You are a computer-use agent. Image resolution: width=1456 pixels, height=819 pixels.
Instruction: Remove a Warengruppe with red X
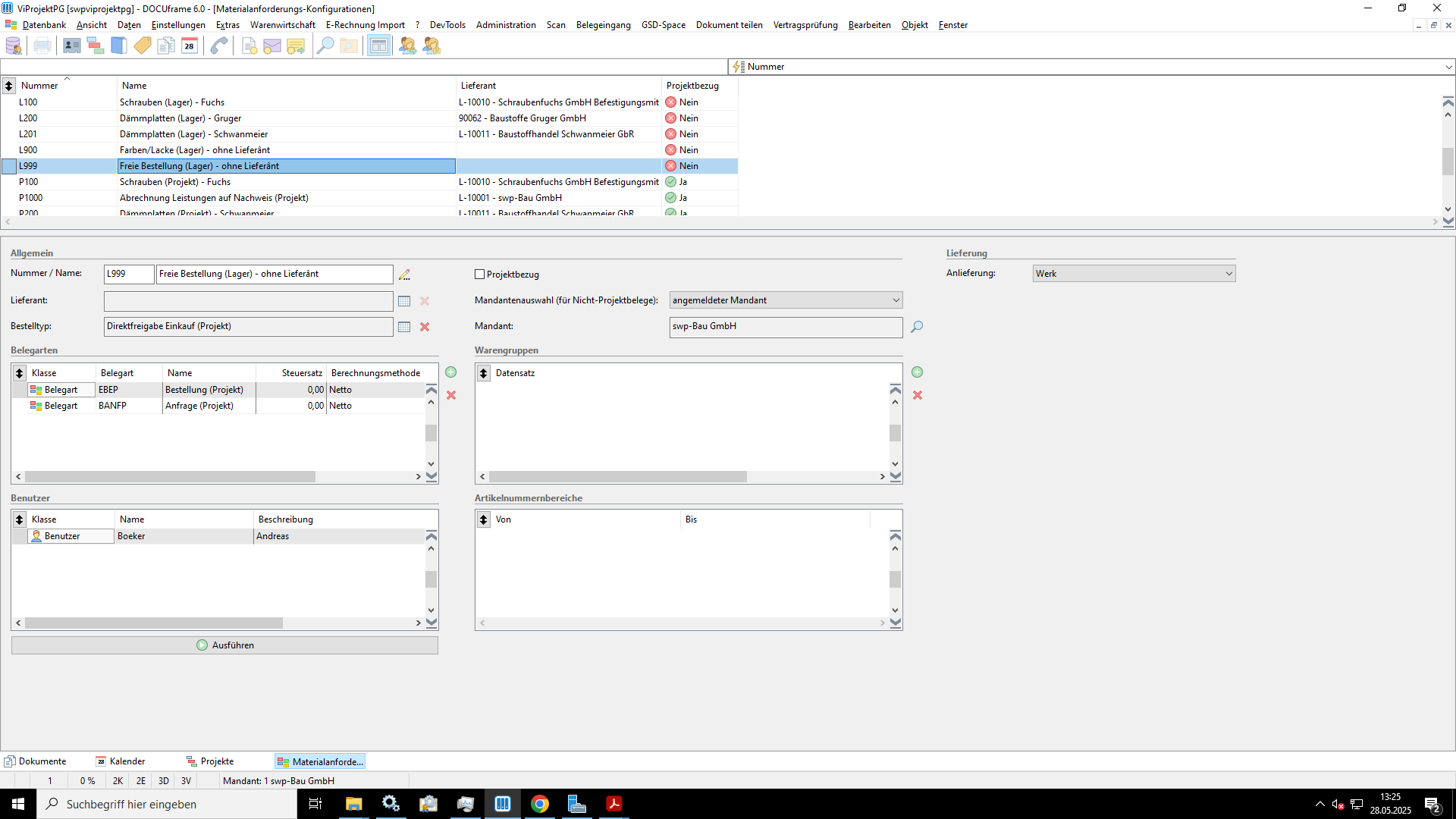[x=918, y=395]
